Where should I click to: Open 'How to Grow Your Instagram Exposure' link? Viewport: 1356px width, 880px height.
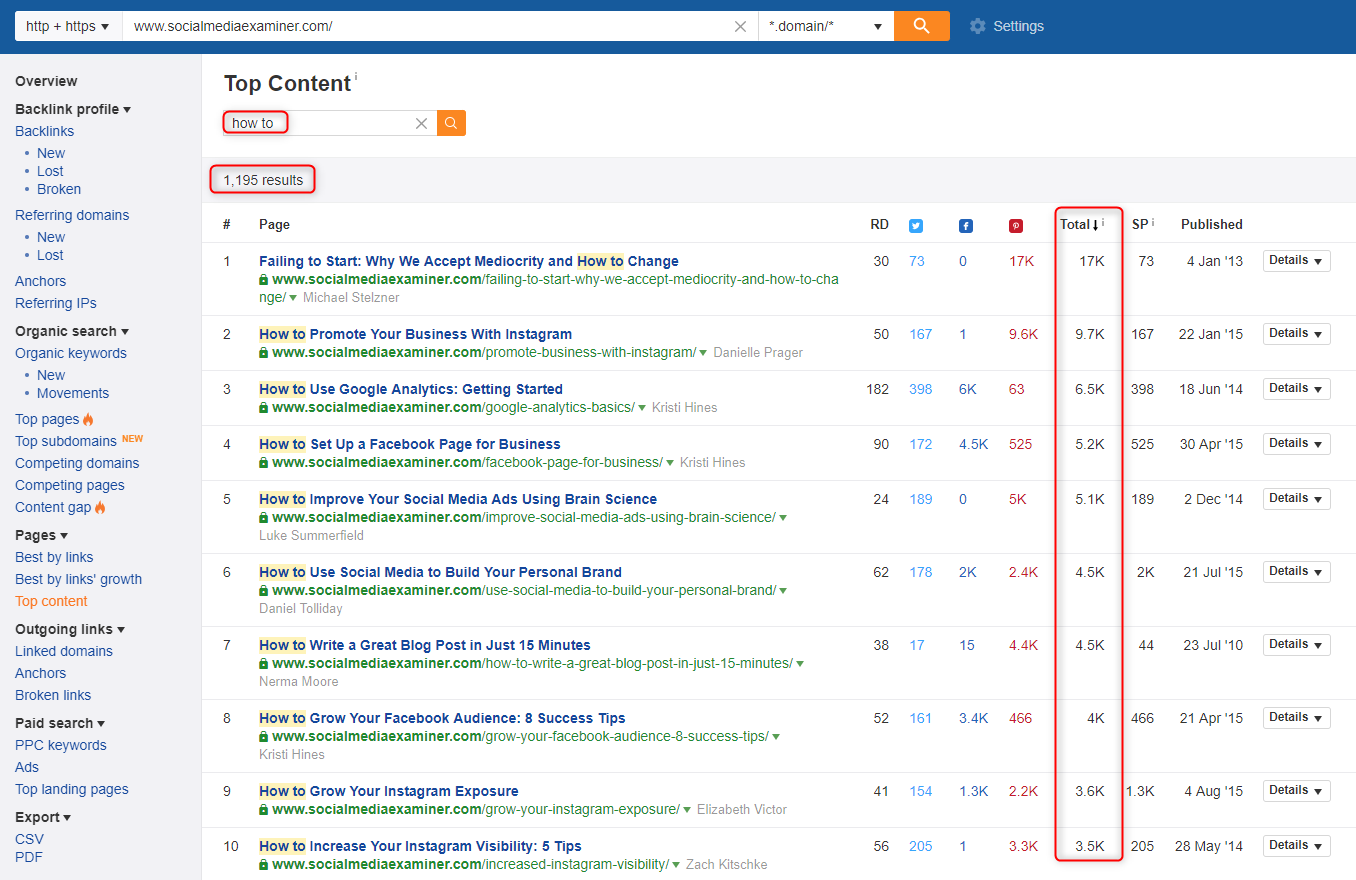coord(389,791)
